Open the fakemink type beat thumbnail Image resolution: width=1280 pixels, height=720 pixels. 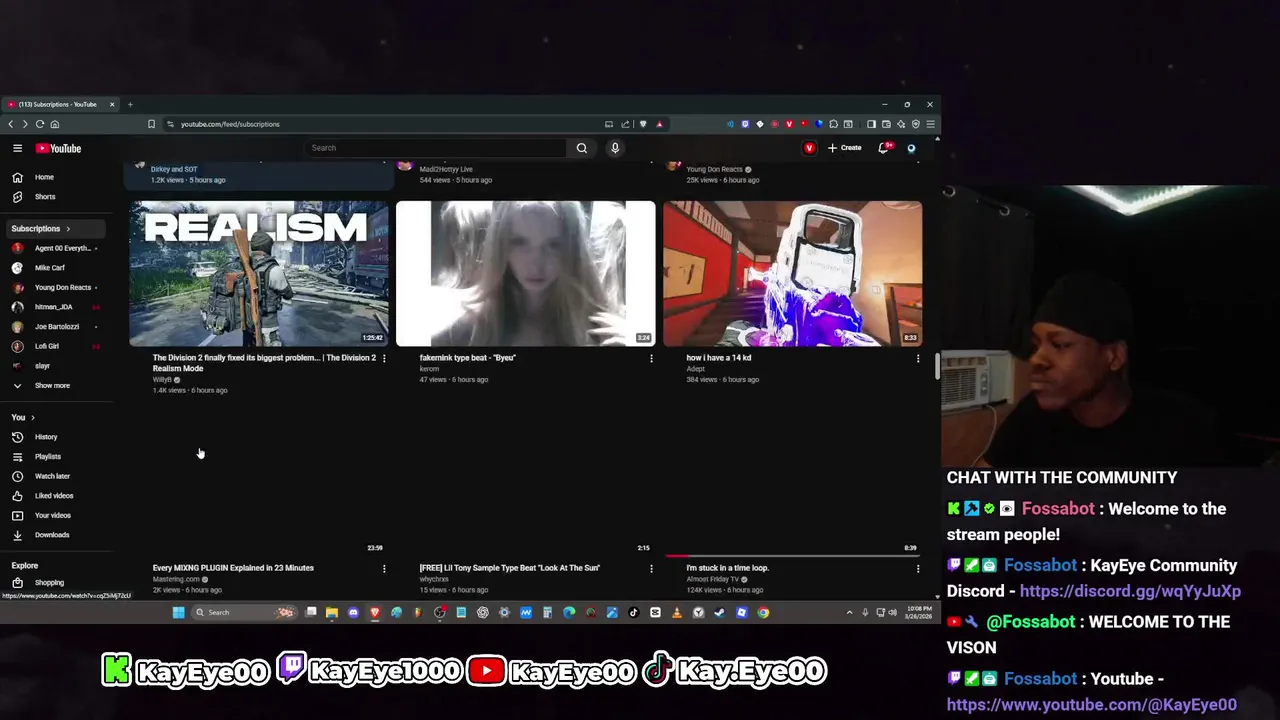pyautogui.click(x=526, y=273)
